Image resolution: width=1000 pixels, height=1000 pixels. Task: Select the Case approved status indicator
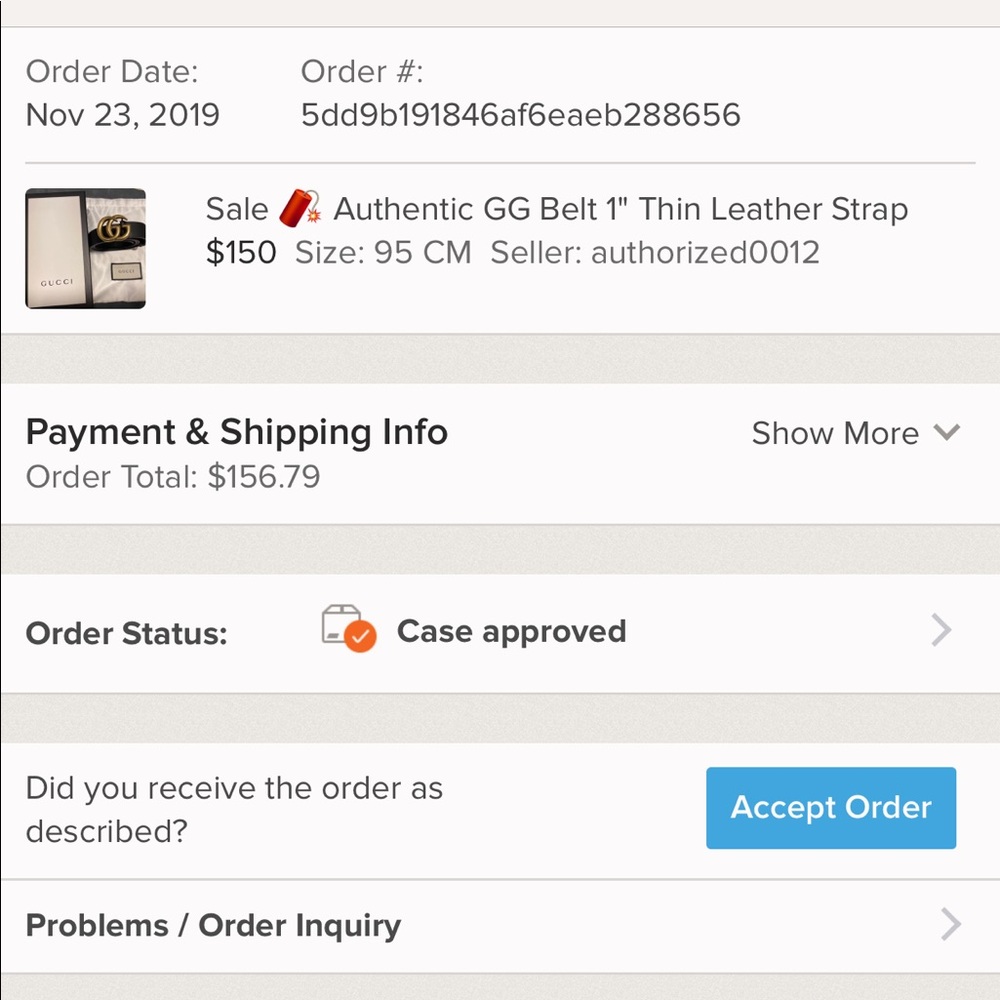[511, 631]
